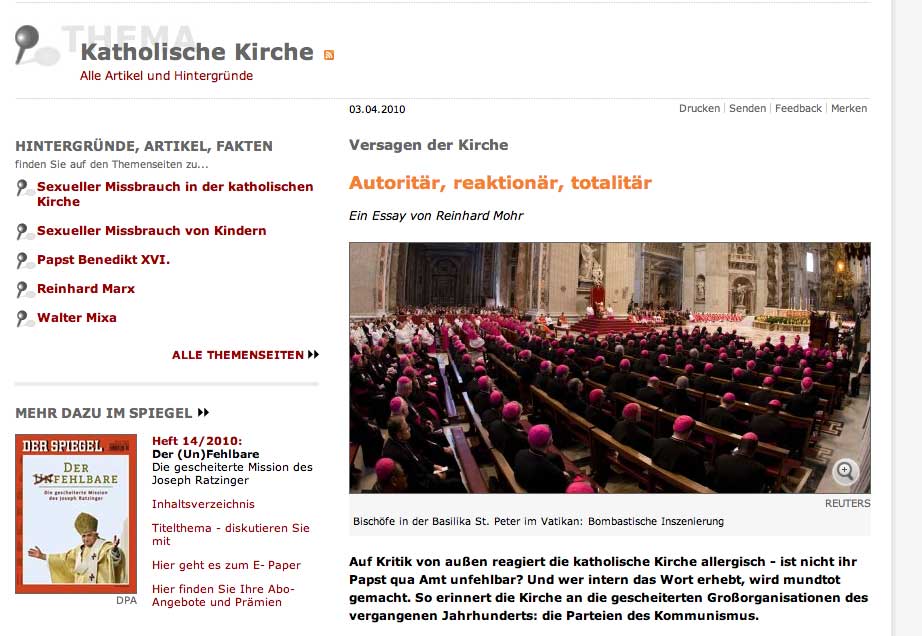Open Sexueller Missbrauch in der katholischen Kirche
Viewport: 922px width, 636px height.
[175, 194]
